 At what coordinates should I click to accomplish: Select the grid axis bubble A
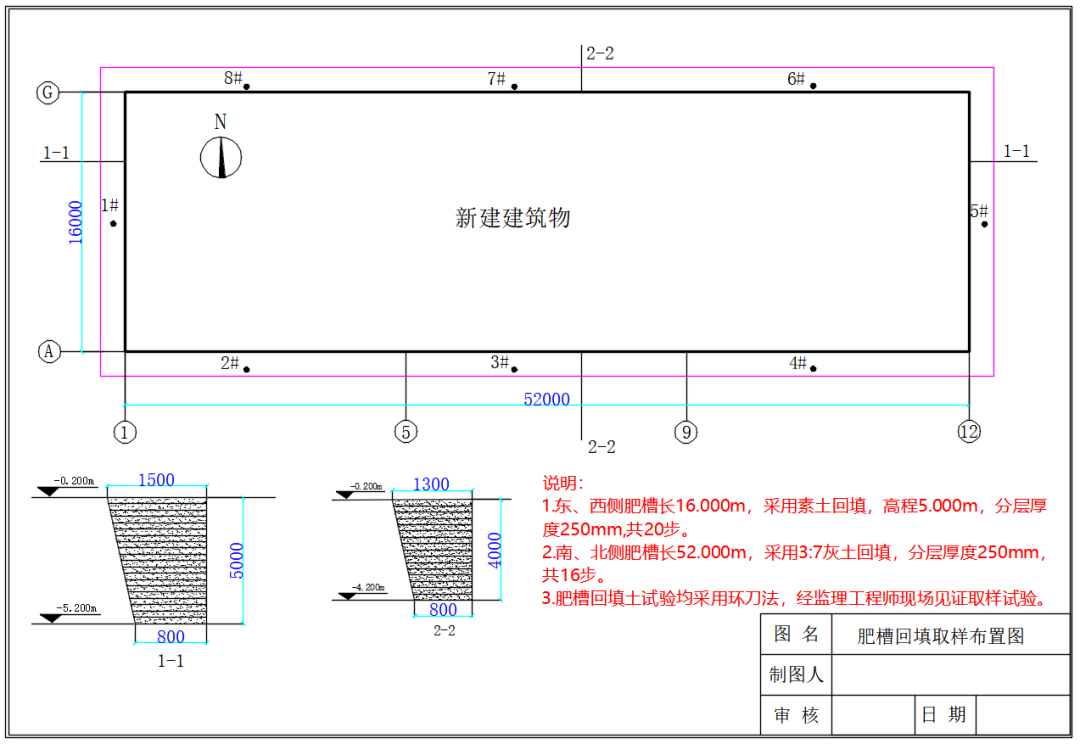coord(49,351)
